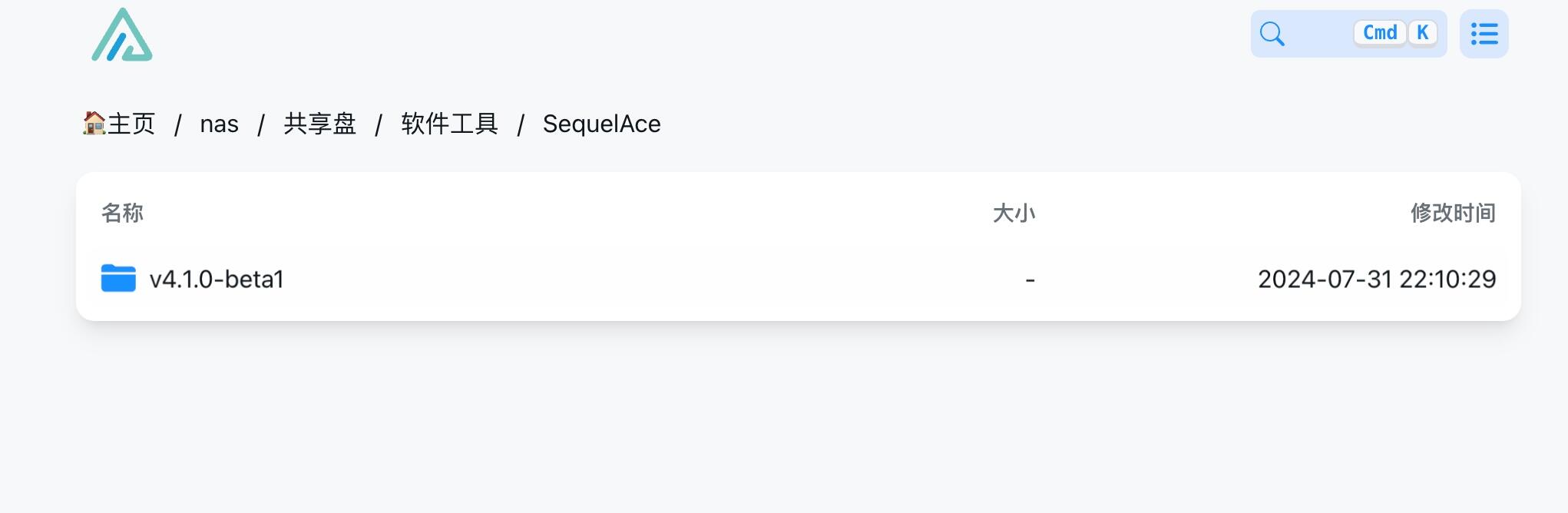Image resolution: width=1568 pixels, height=513 pixels.
Task: Sort files by 大小 column
Action: pos(1014,213)
